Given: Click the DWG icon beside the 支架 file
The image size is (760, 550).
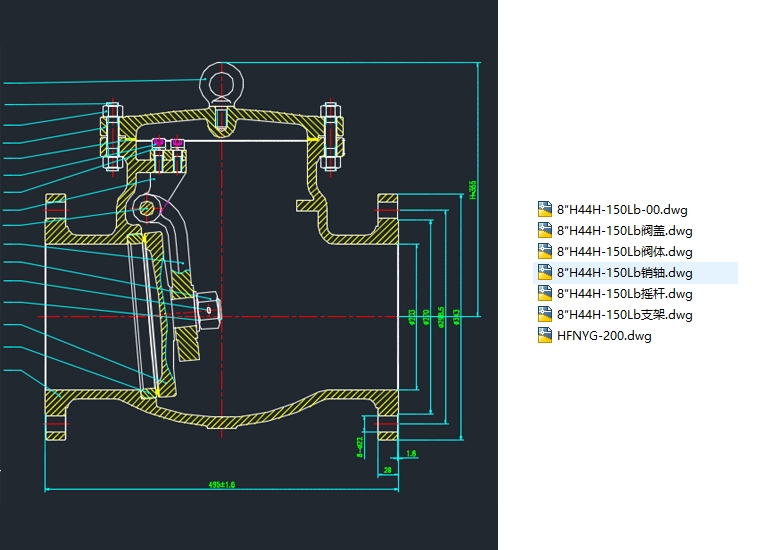Looking at the screenshot, I should (545, 315).
